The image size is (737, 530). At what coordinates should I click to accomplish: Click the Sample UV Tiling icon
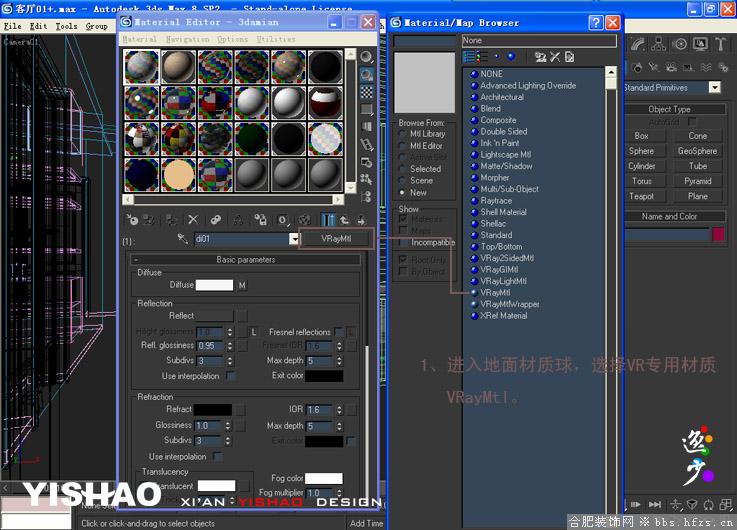point(366,109)
